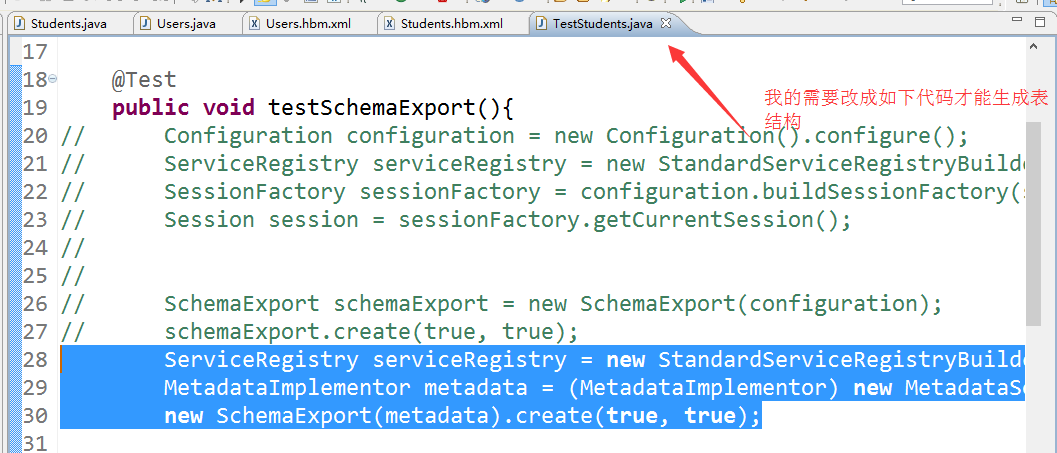
Task: Click the 'void' keyword on line 19
Action: coord(229,108)
